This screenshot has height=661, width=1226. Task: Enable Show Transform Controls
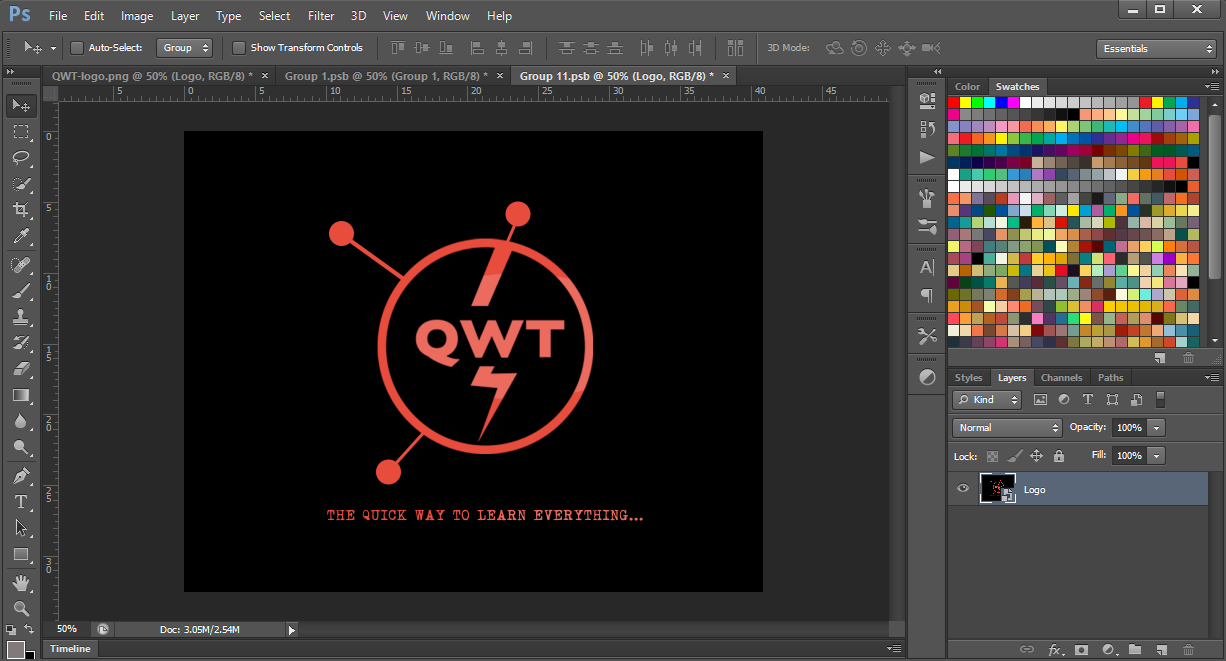(x=239, y=47)
